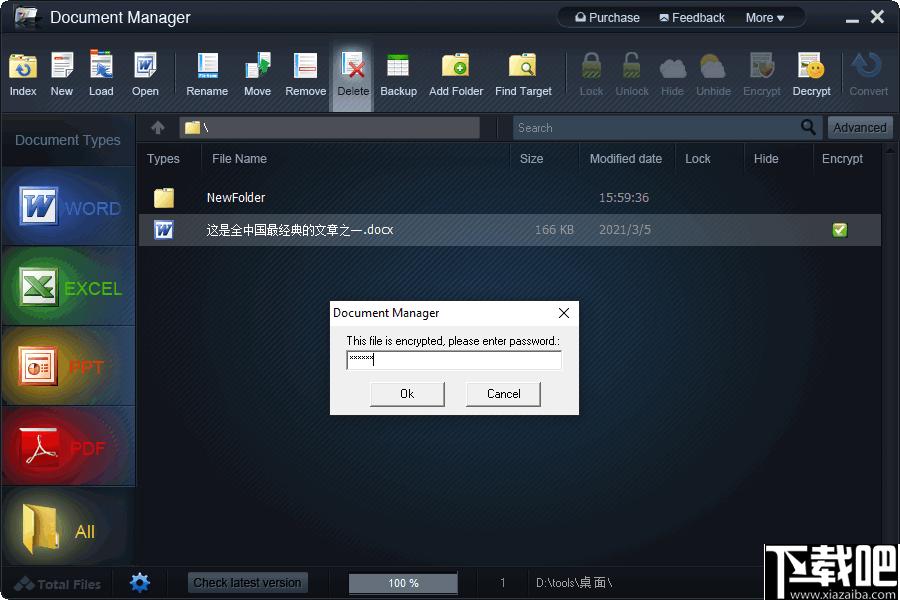The width and height of the screenshot is (900, 600).
Task: Click the Convert toolbar icon
Action: click(867, 65)
